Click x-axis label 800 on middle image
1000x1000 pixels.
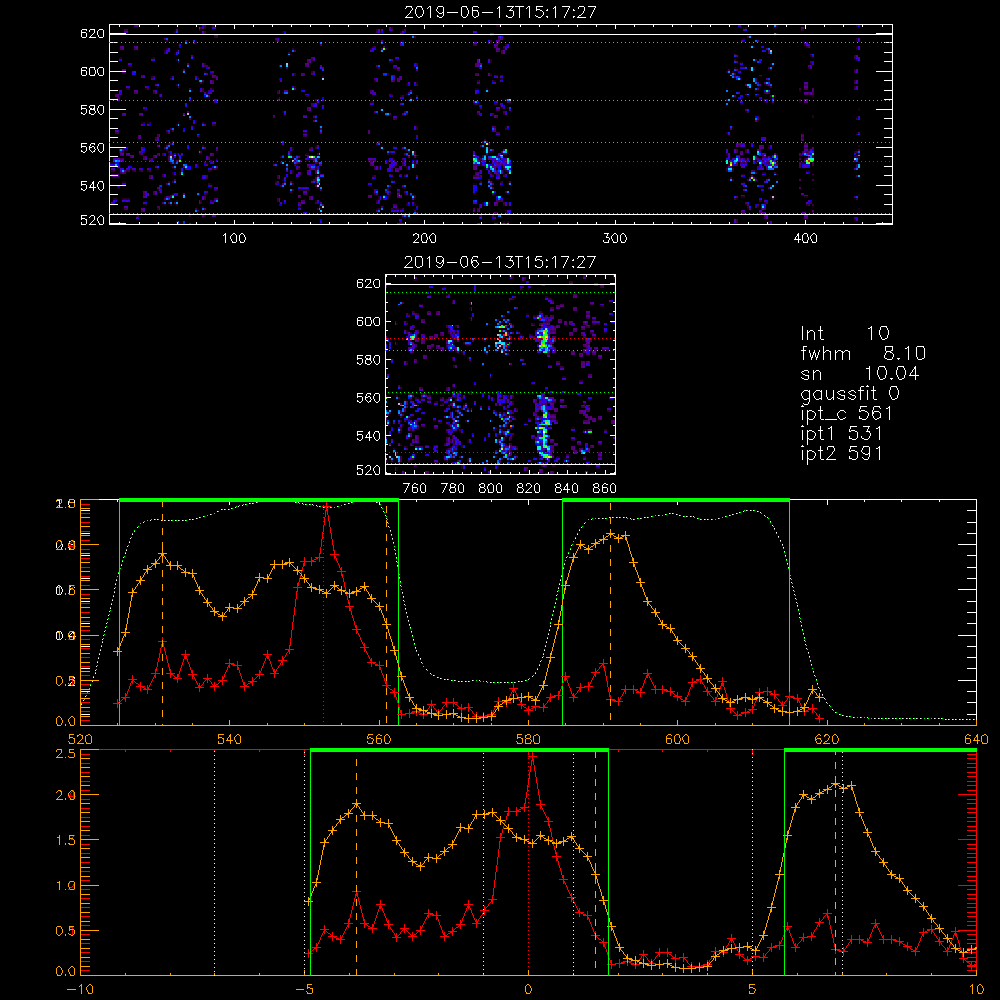(490, 489)
